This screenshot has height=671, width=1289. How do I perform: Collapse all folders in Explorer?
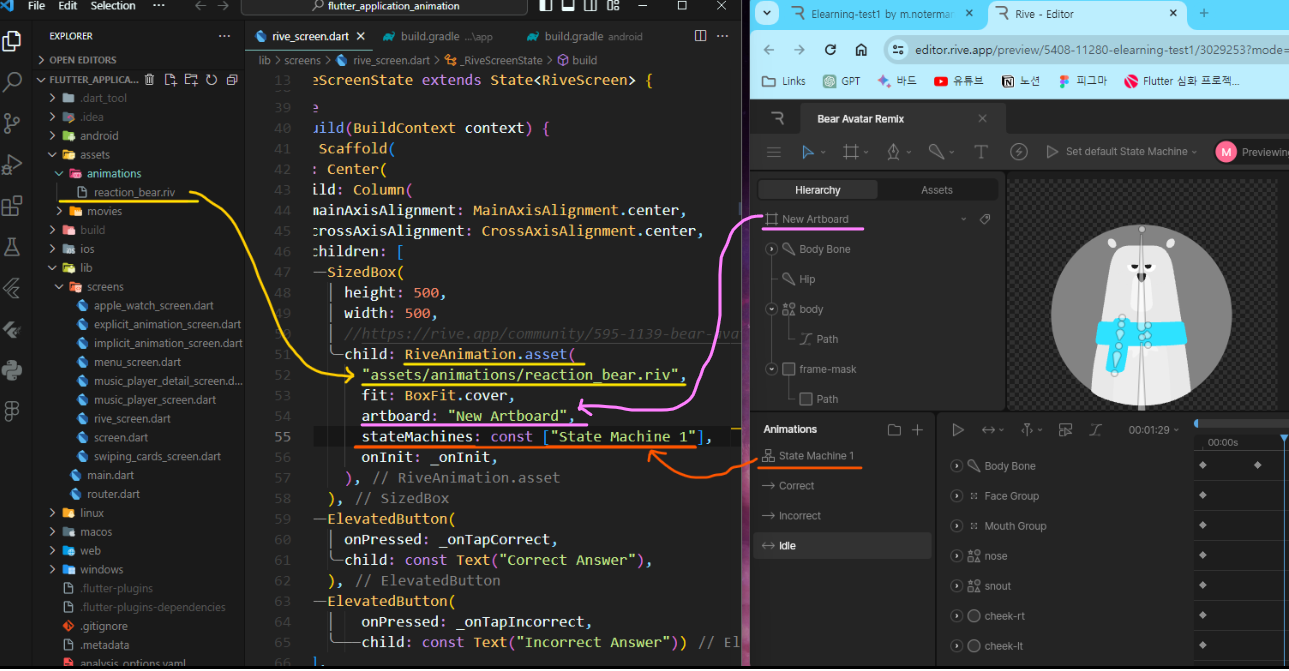click(x=232, y=80)
